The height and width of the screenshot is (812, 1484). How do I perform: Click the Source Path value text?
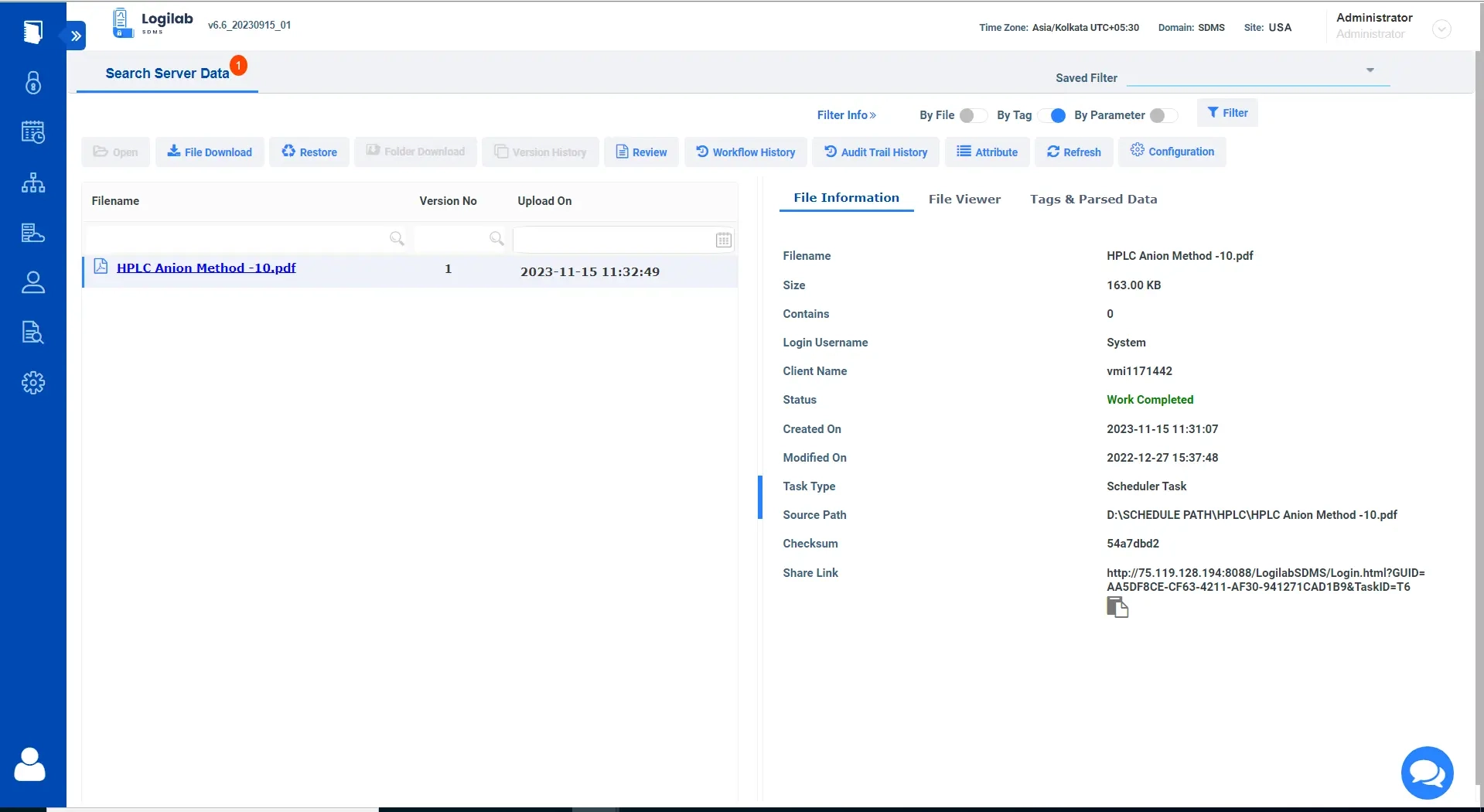click(1252, 515)
